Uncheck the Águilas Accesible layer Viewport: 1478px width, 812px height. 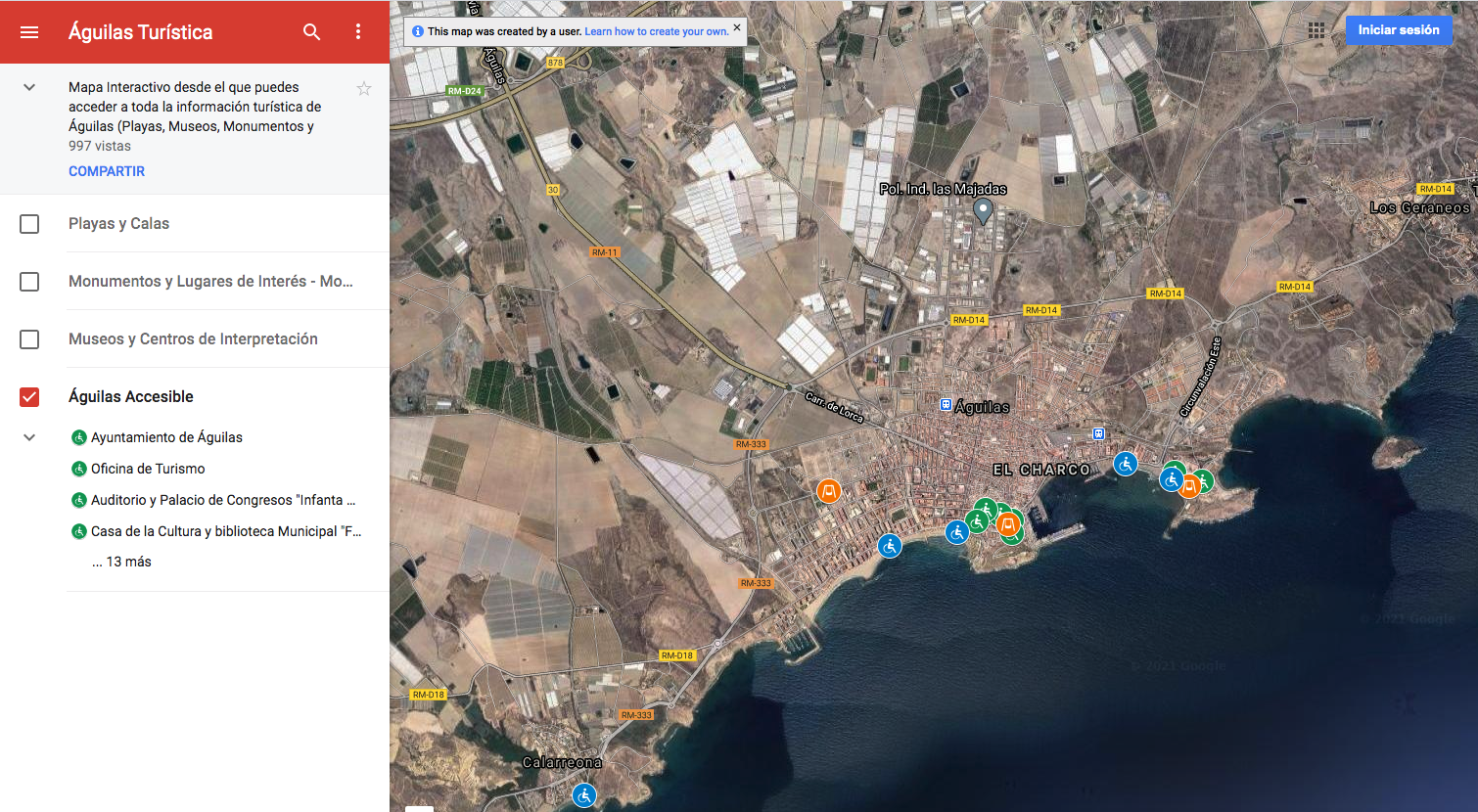[x=29, y=397]
